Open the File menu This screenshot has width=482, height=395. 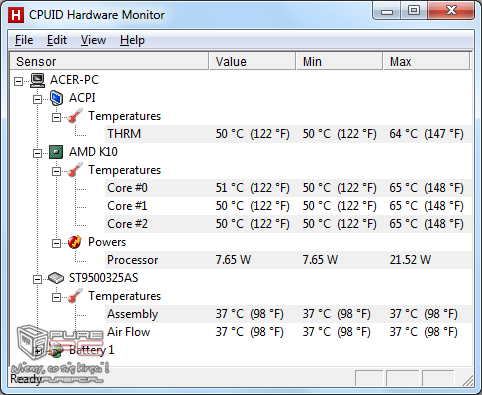[24, 40]
